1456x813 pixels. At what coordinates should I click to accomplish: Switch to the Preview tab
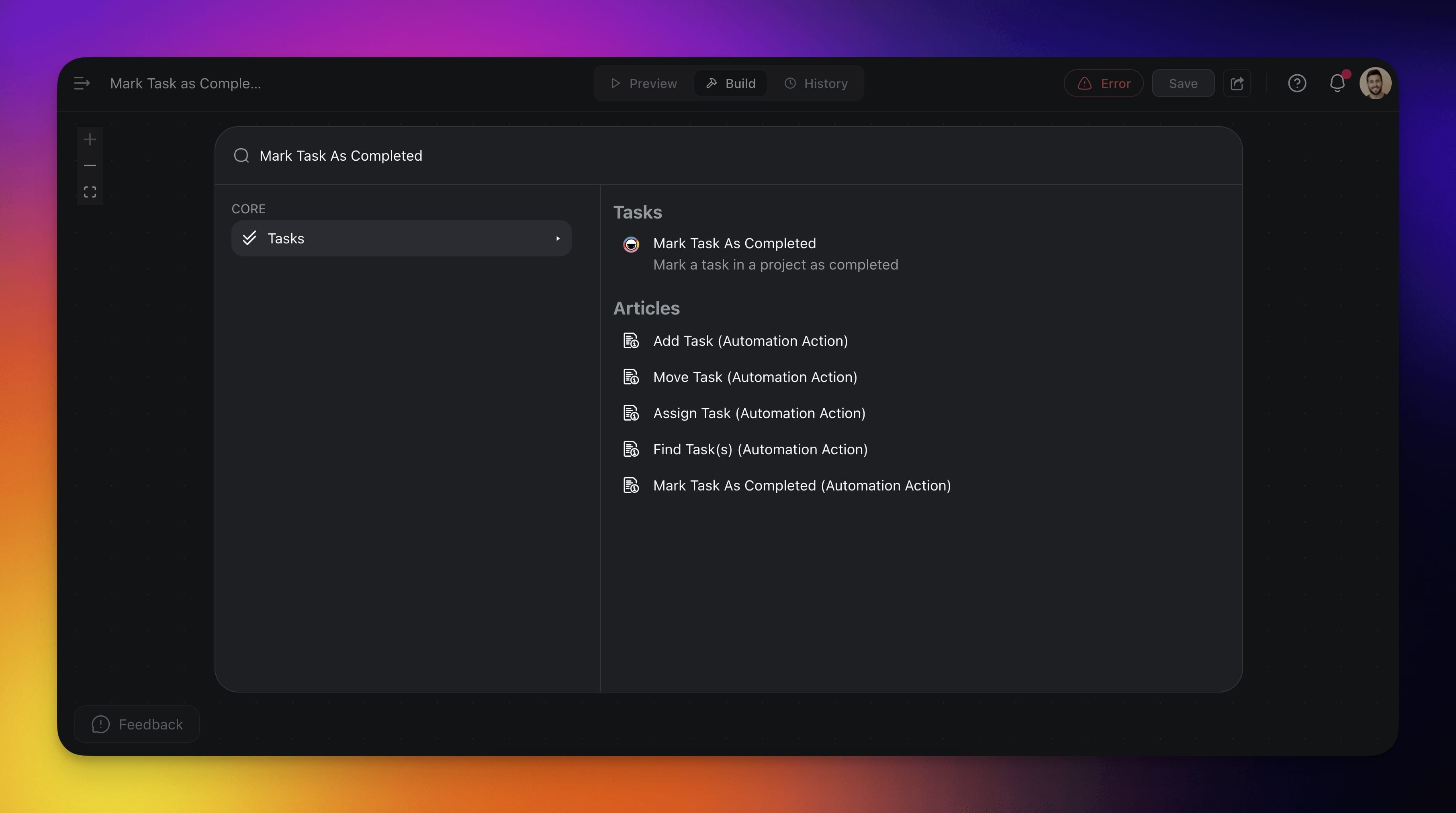pyautogui.click(x=644, y=83)
